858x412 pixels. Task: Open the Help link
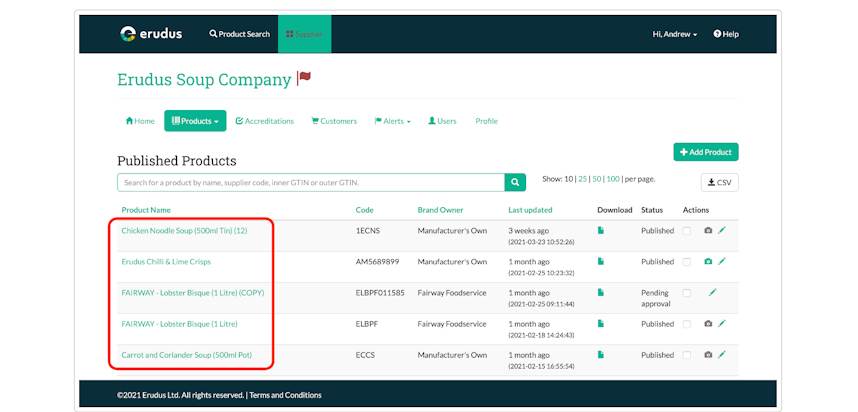click(x=726, y=34)
